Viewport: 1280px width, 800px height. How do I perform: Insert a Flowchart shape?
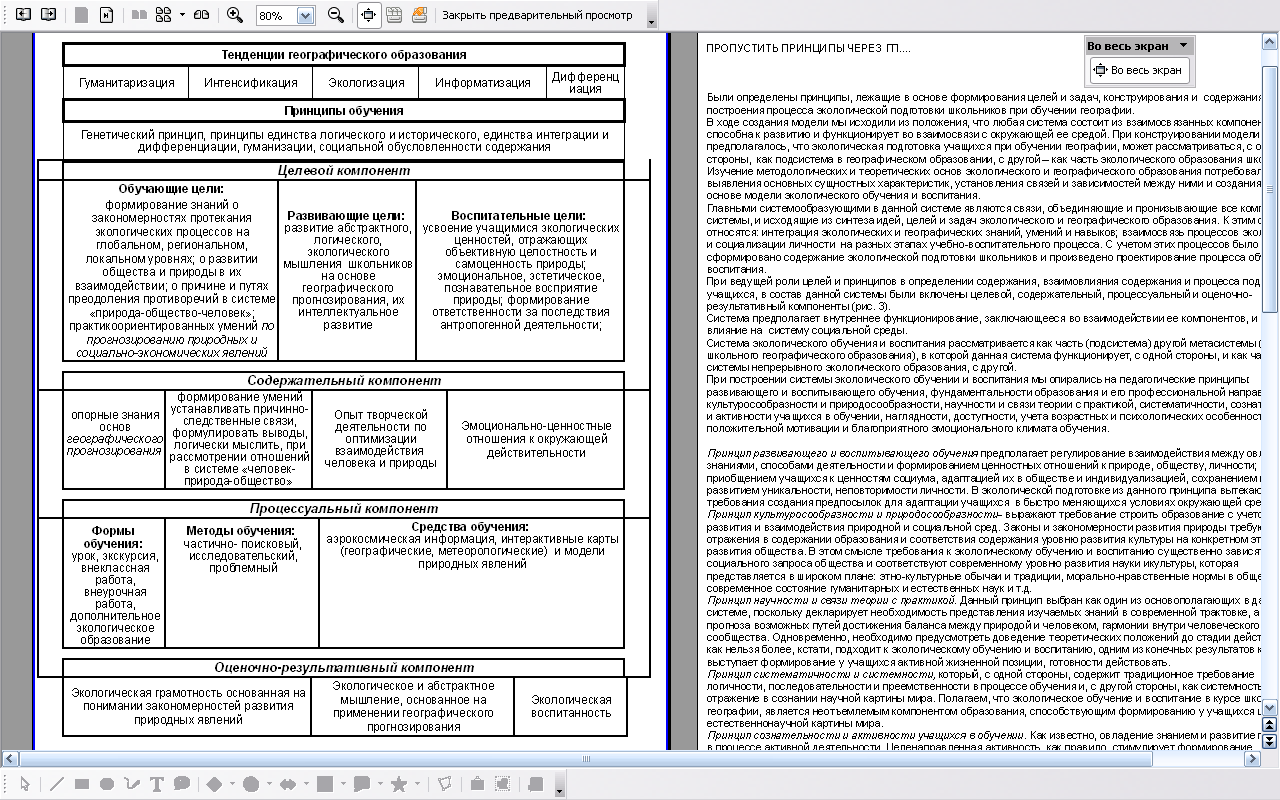(325, 784)
